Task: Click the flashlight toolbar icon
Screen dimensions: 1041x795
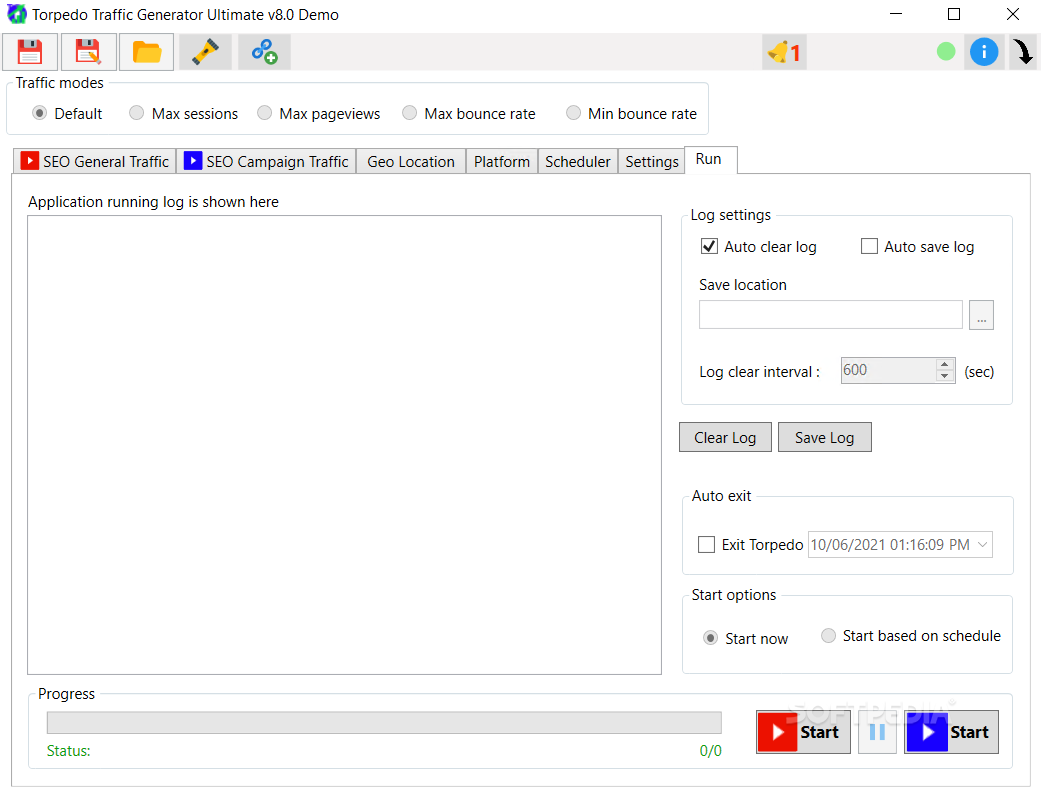Action: [205, 52]
